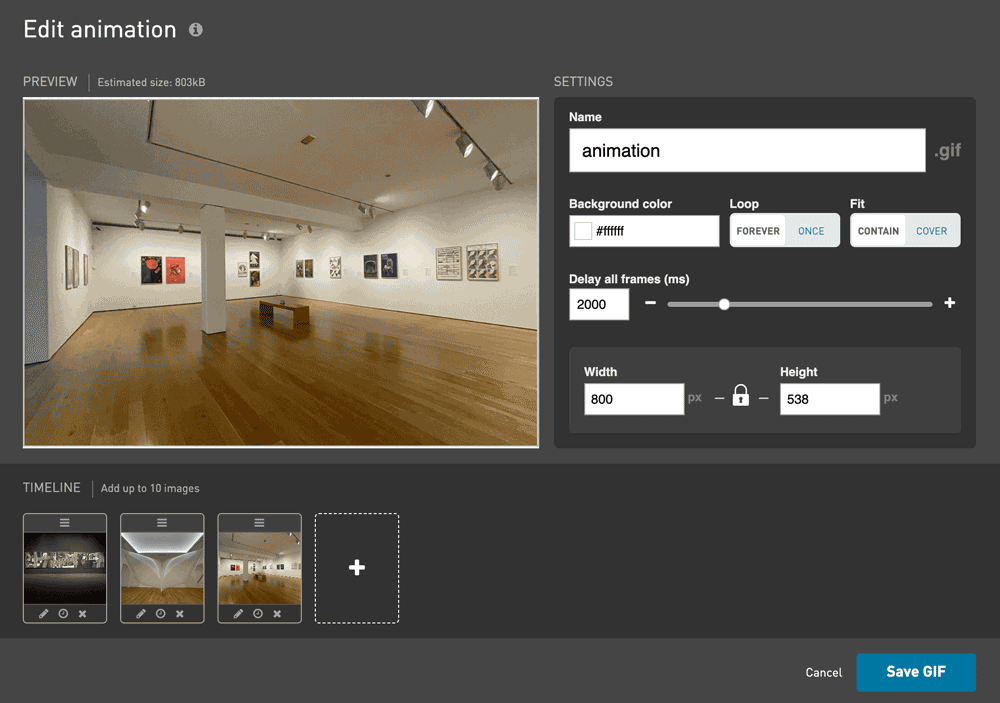
Task: Click the animation Name input field
Action: (x=747, y=151)
